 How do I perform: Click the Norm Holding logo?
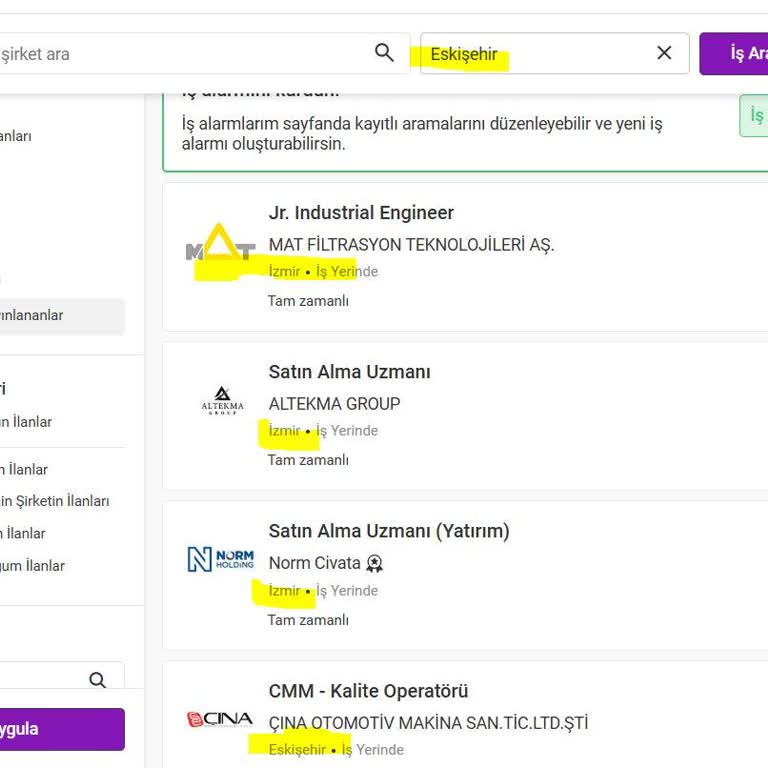[x=221, y=559]
